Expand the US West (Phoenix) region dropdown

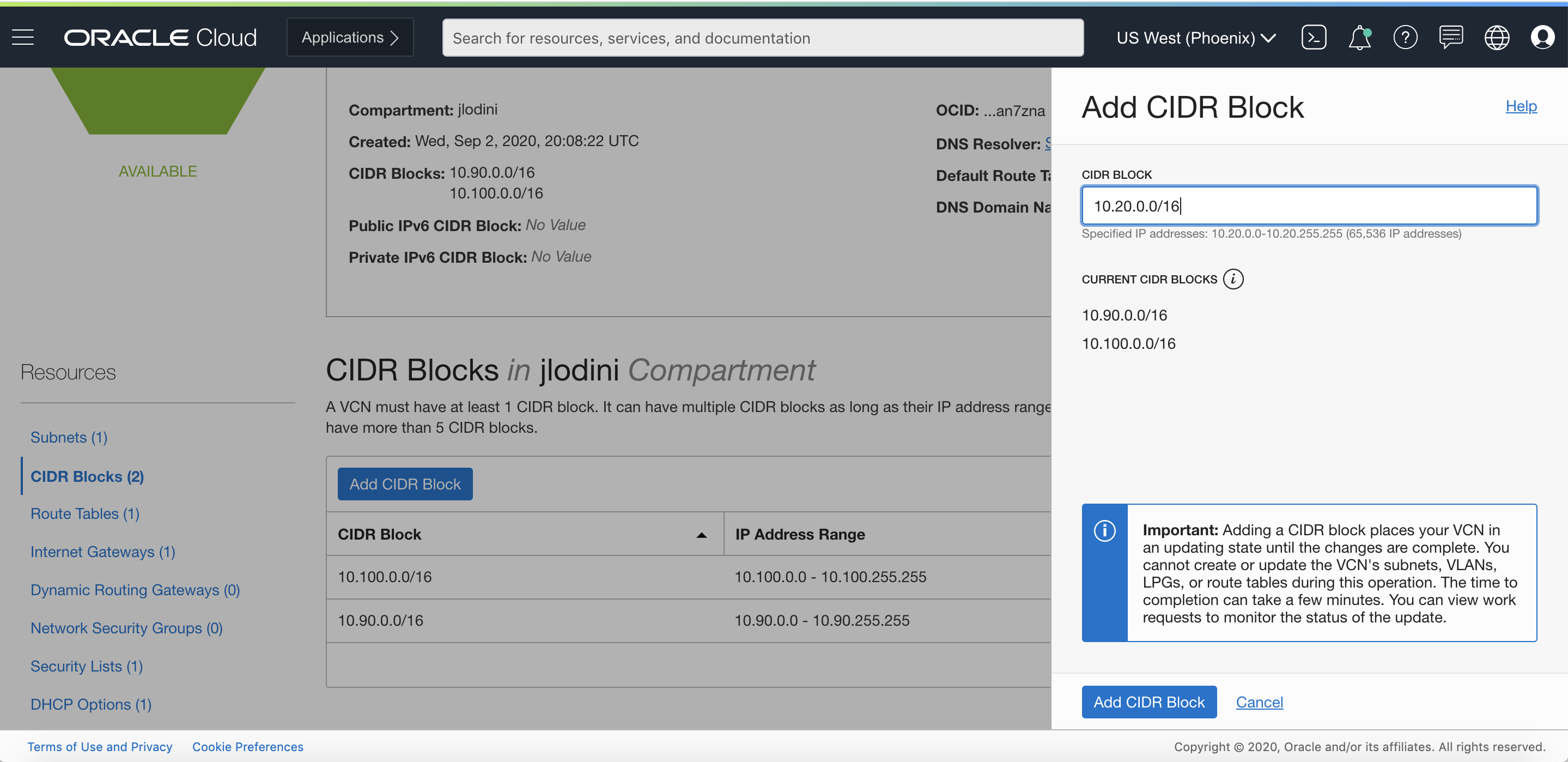(x=1195, y=38)
